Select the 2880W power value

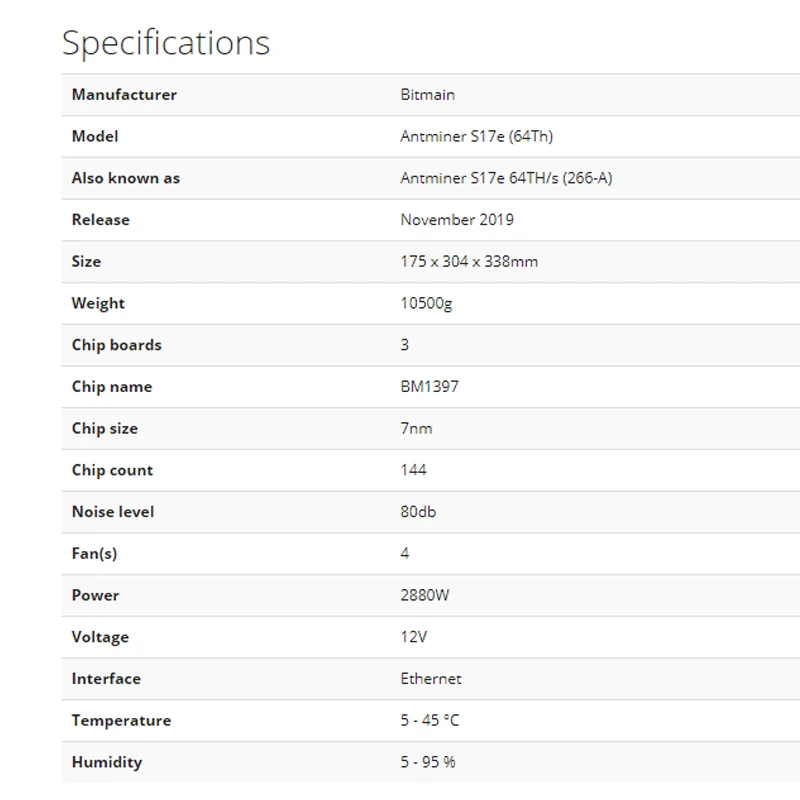point(425,595)
